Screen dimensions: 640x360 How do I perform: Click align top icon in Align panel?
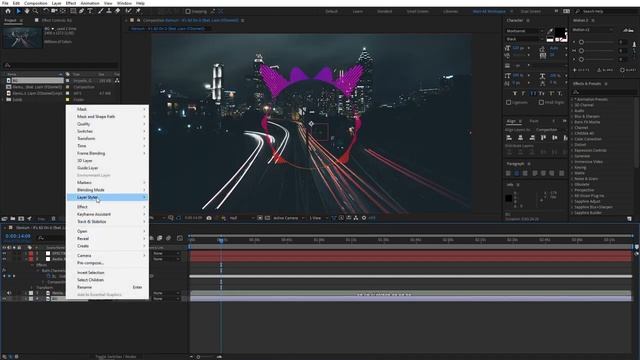pos(543,138)
